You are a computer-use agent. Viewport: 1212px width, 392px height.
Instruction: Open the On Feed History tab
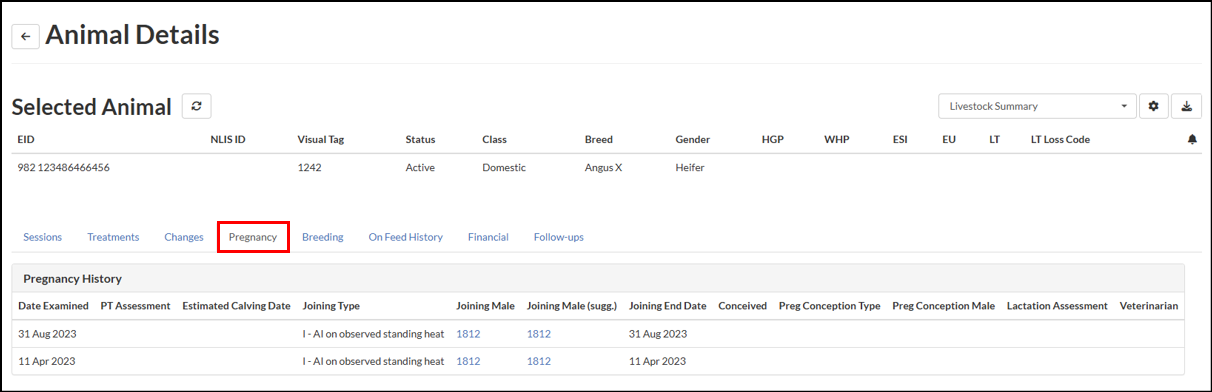point(405,237)
